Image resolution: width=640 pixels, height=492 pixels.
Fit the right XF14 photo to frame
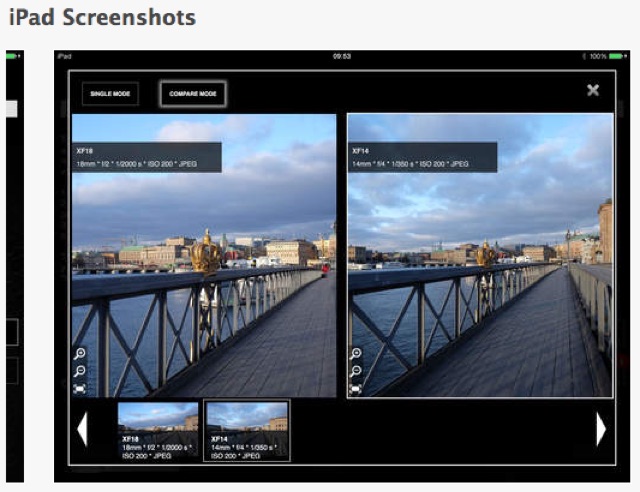355,388
